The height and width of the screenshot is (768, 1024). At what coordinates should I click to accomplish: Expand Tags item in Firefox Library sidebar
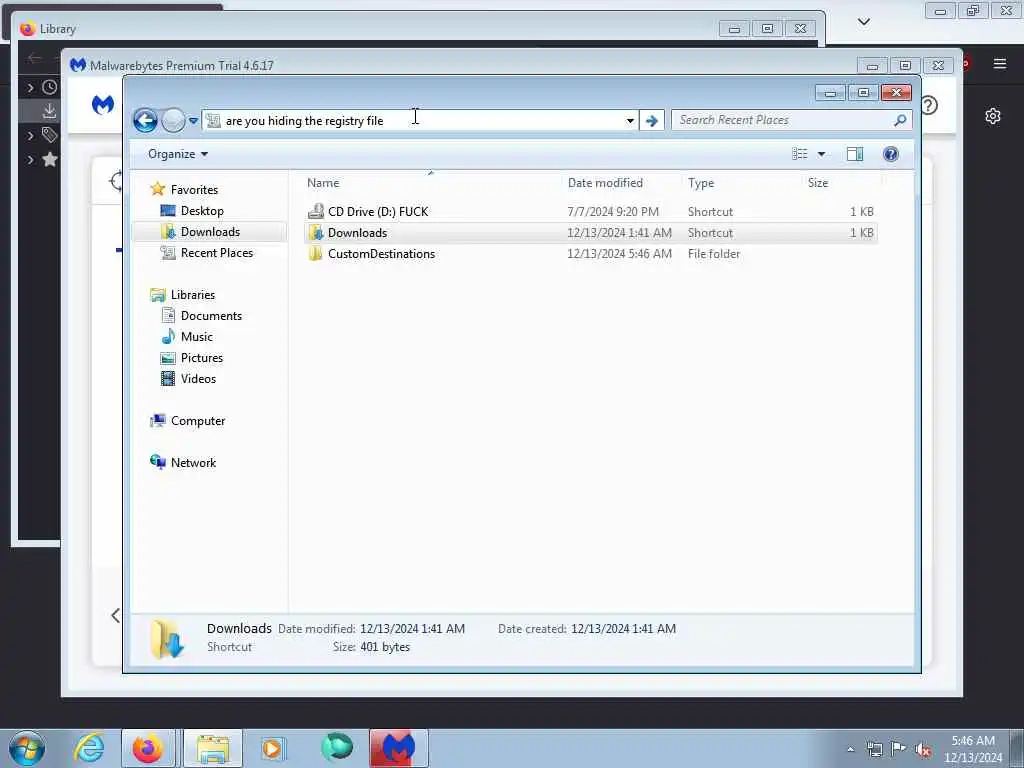click(30, 135)
